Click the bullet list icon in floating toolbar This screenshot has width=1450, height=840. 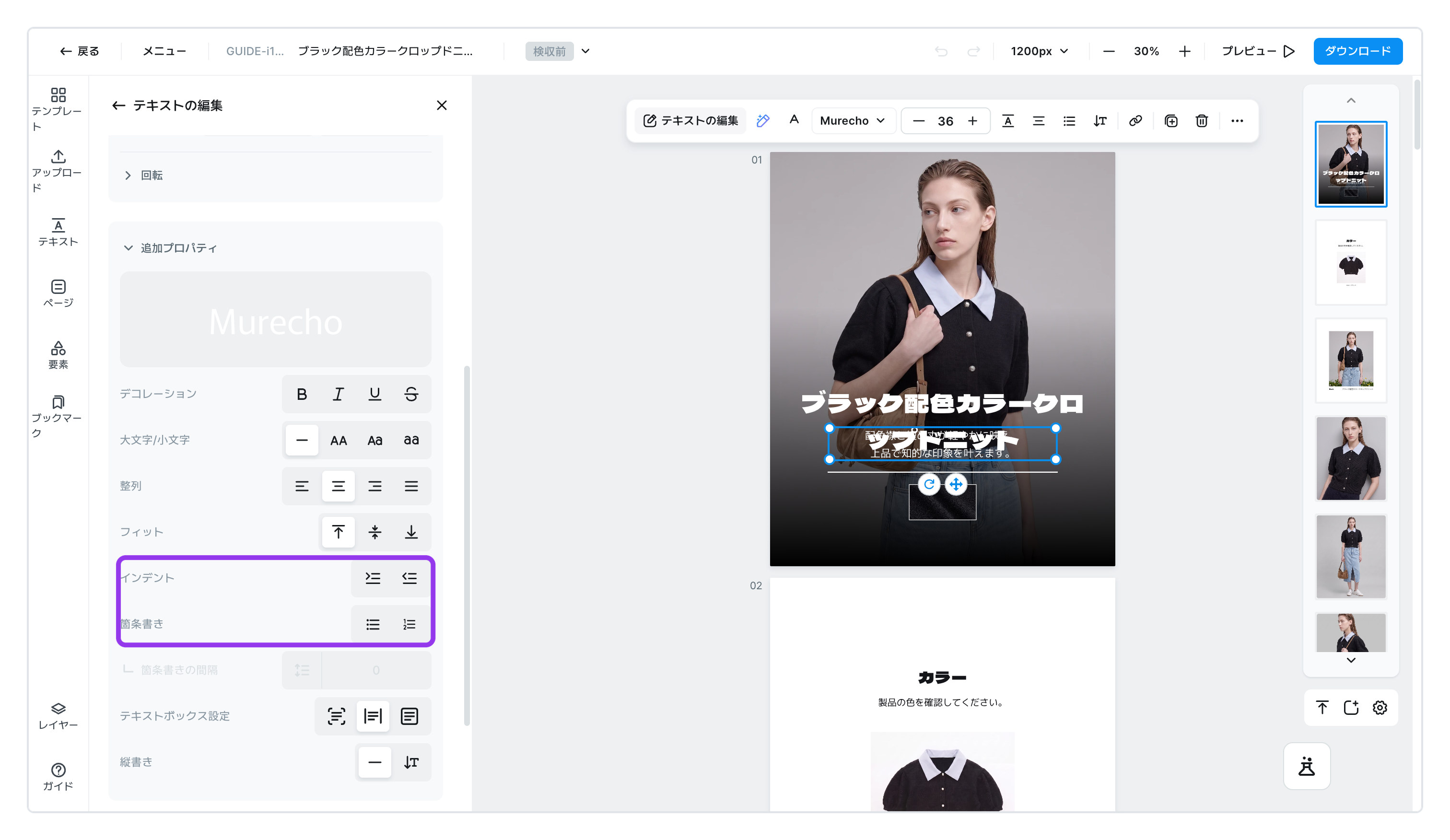click(1069, 121)
